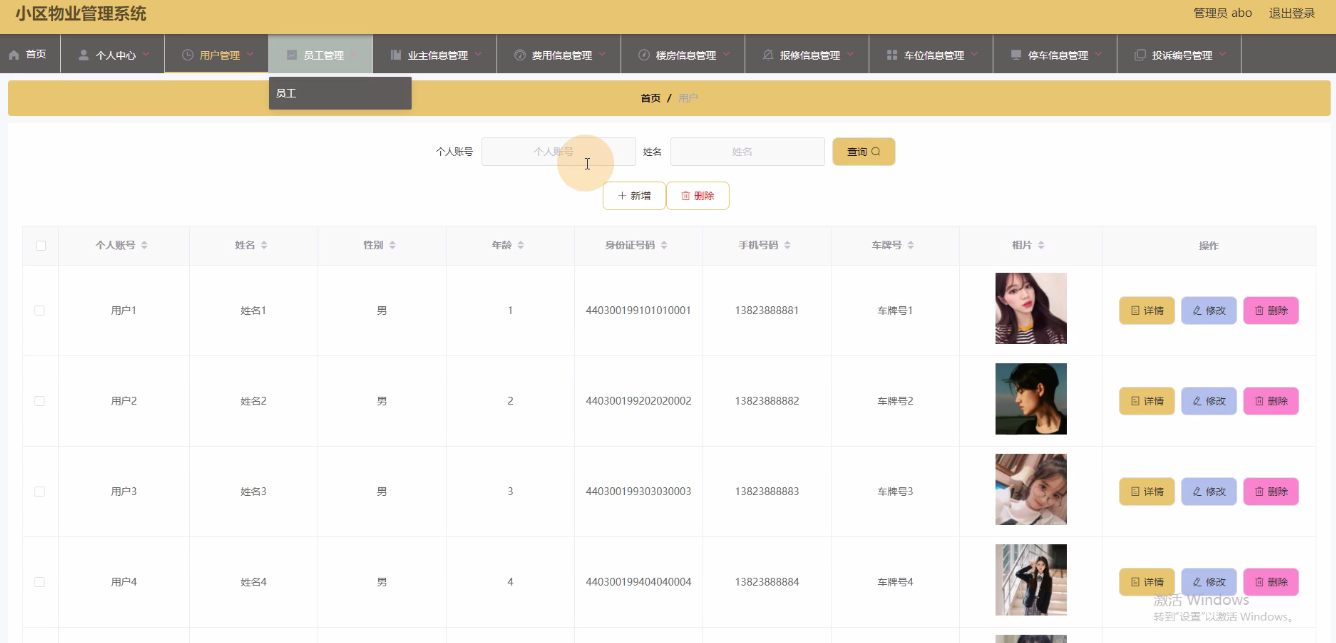
Task: Click the 新增 button to add user
Action: point(634,196)
